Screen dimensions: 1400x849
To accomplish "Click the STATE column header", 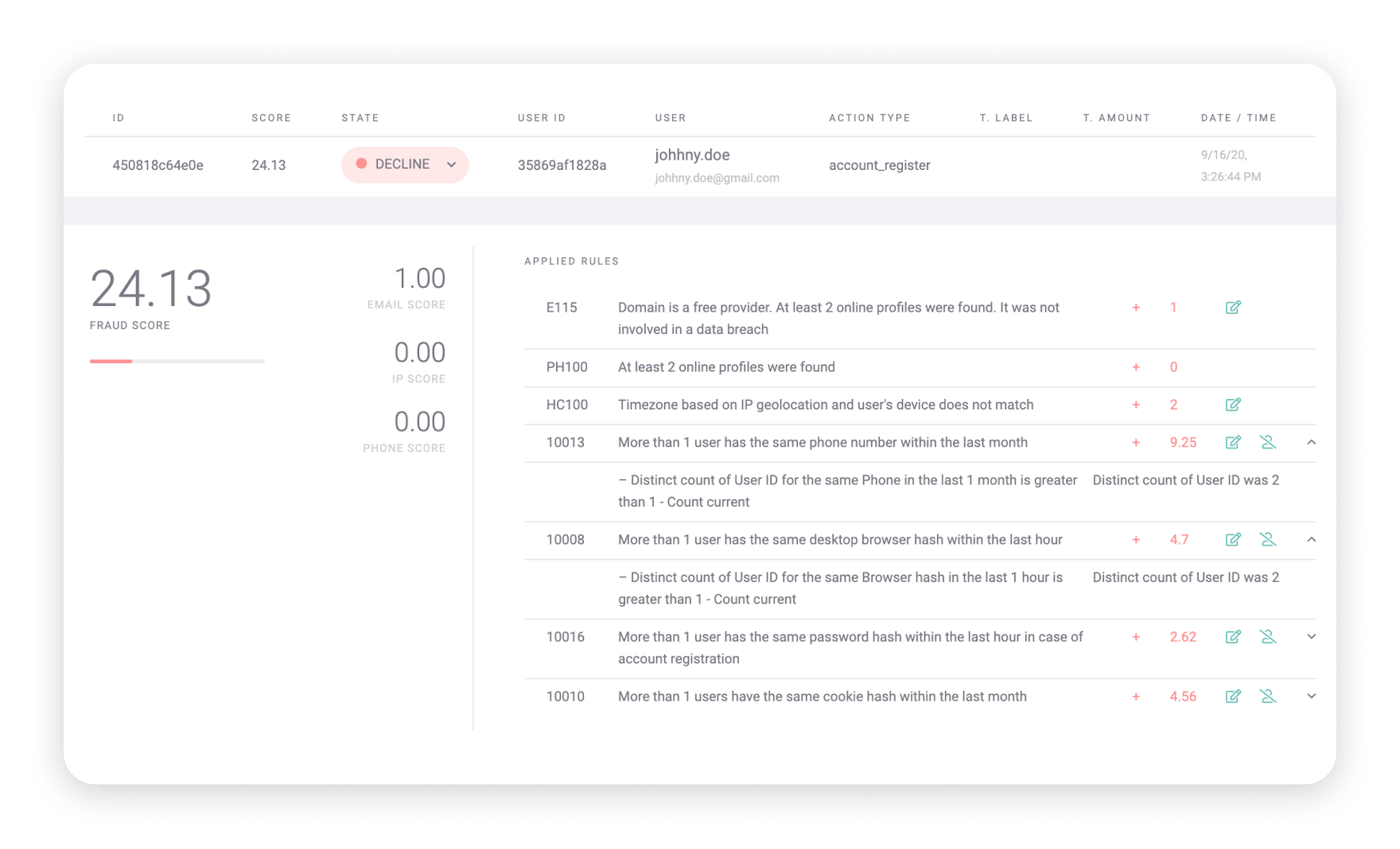I will (360, 118).
